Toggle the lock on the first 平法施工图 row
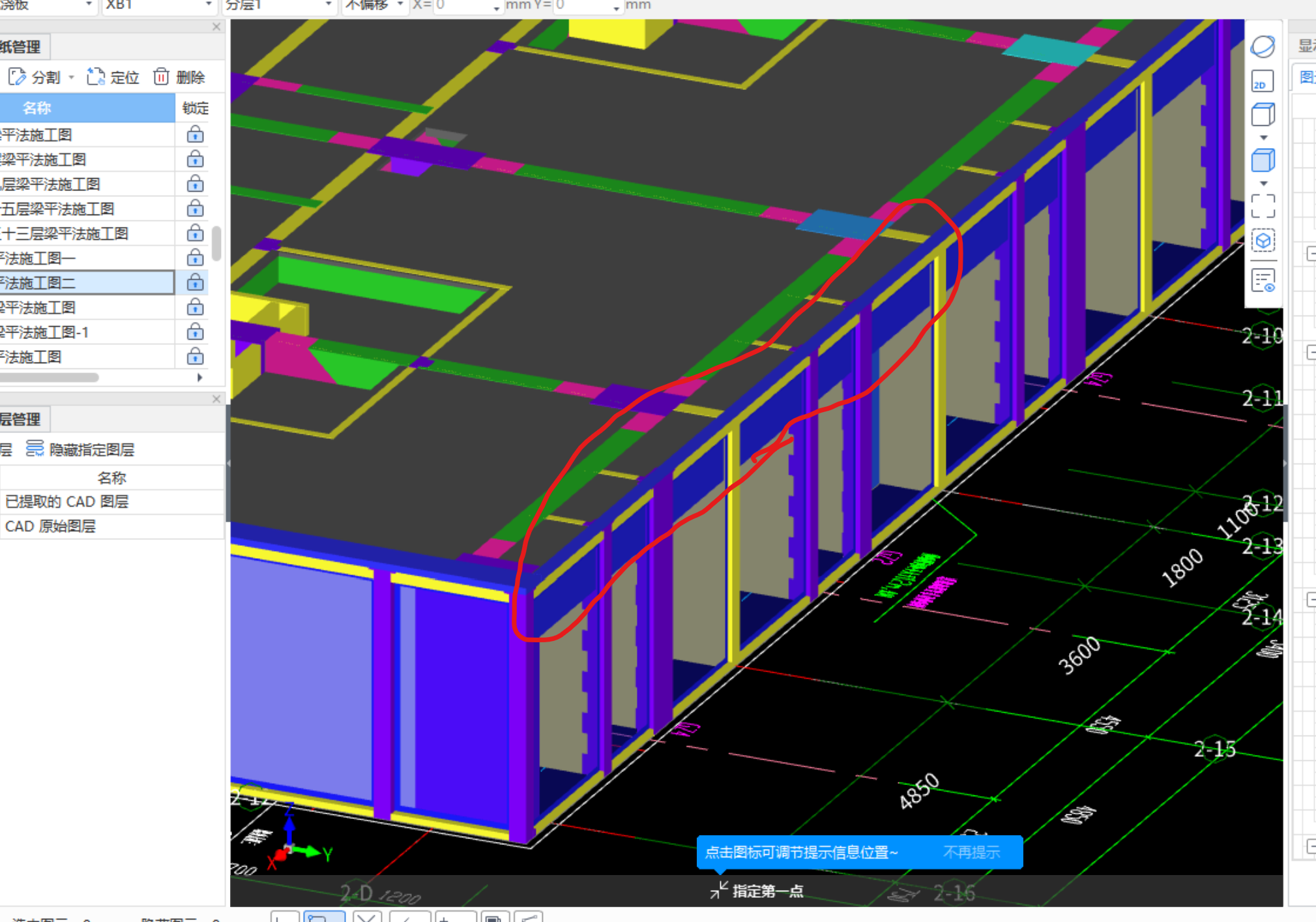This screenshot has height=922, width=1316. click(x=195, y=135)
